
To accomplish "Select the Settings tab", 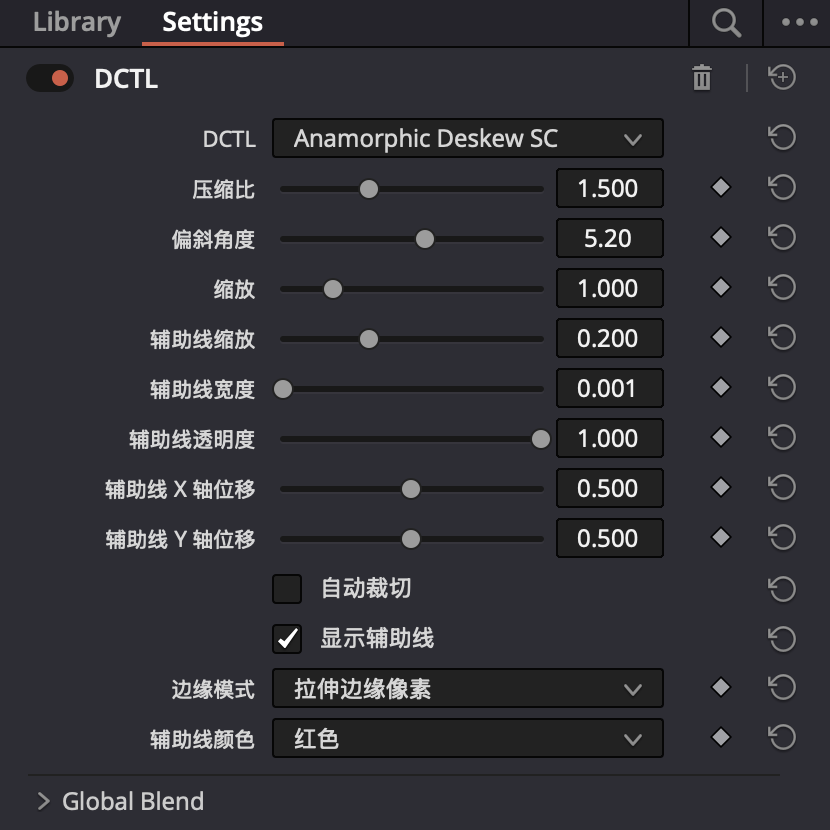I will click(x=212, y=22).
